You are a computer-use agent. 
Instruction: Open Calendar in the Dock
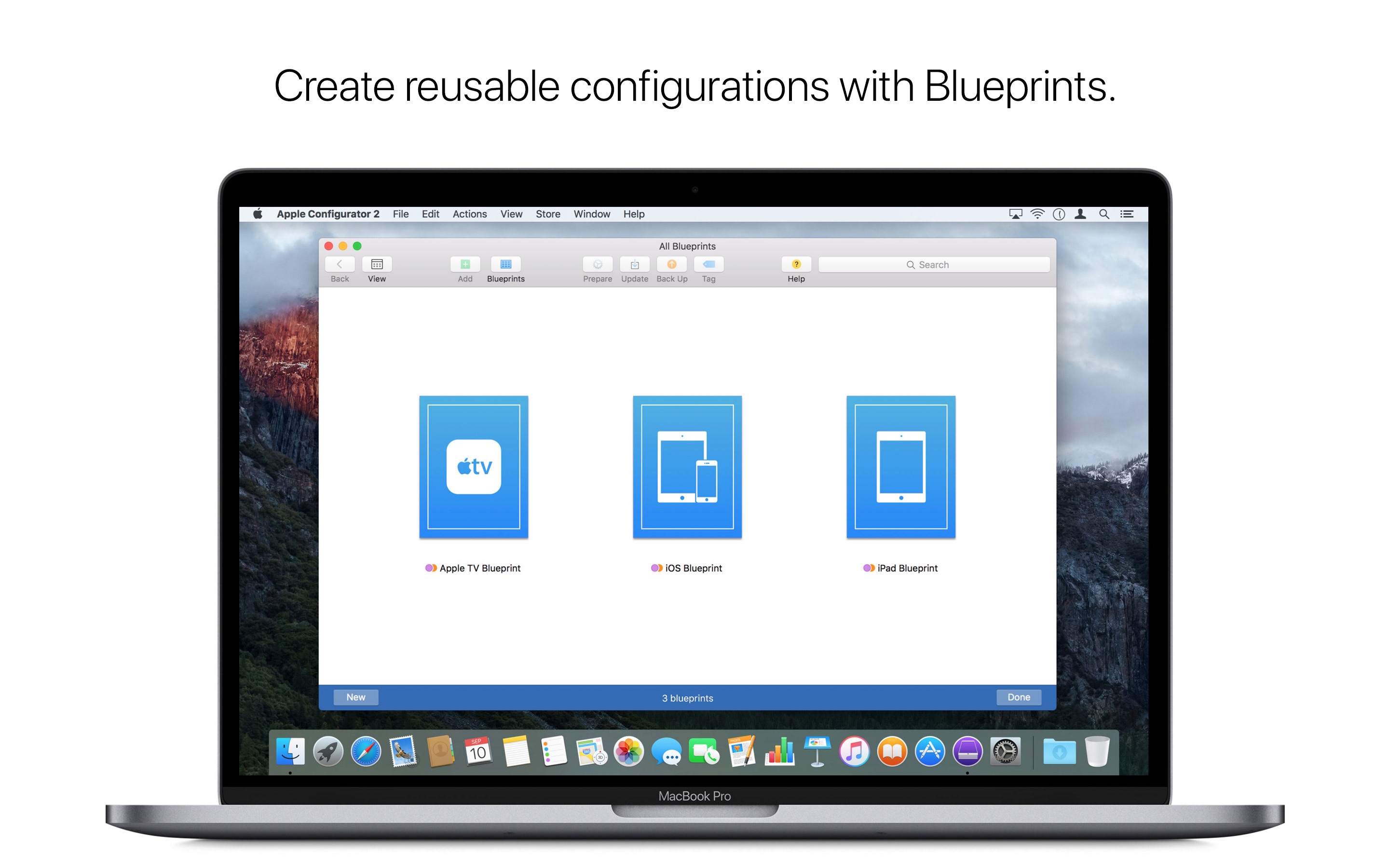point(478,751)
